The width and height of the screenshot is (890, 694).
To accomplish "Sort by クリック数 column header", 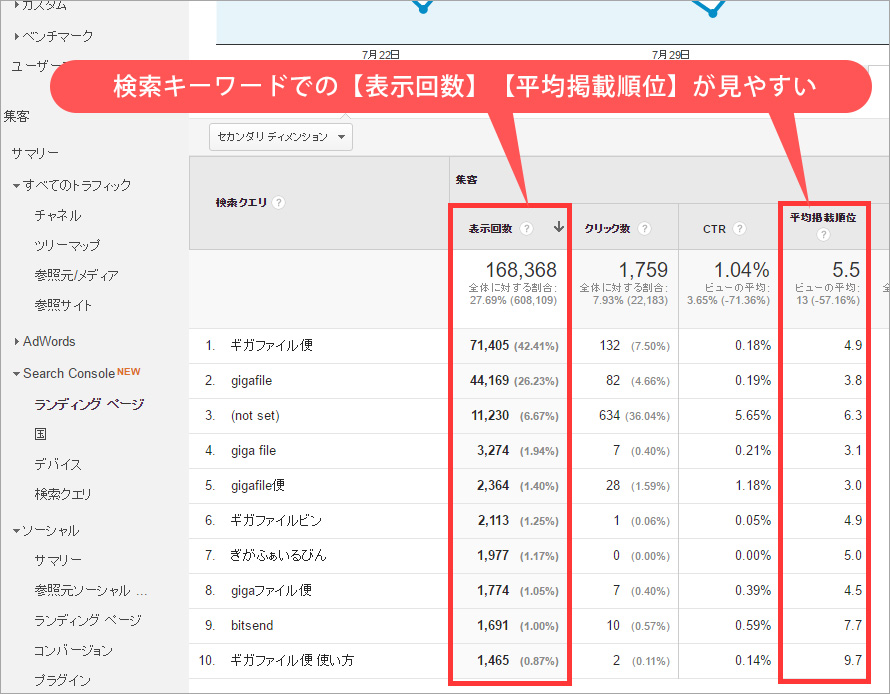I will (x=607, y=229).
